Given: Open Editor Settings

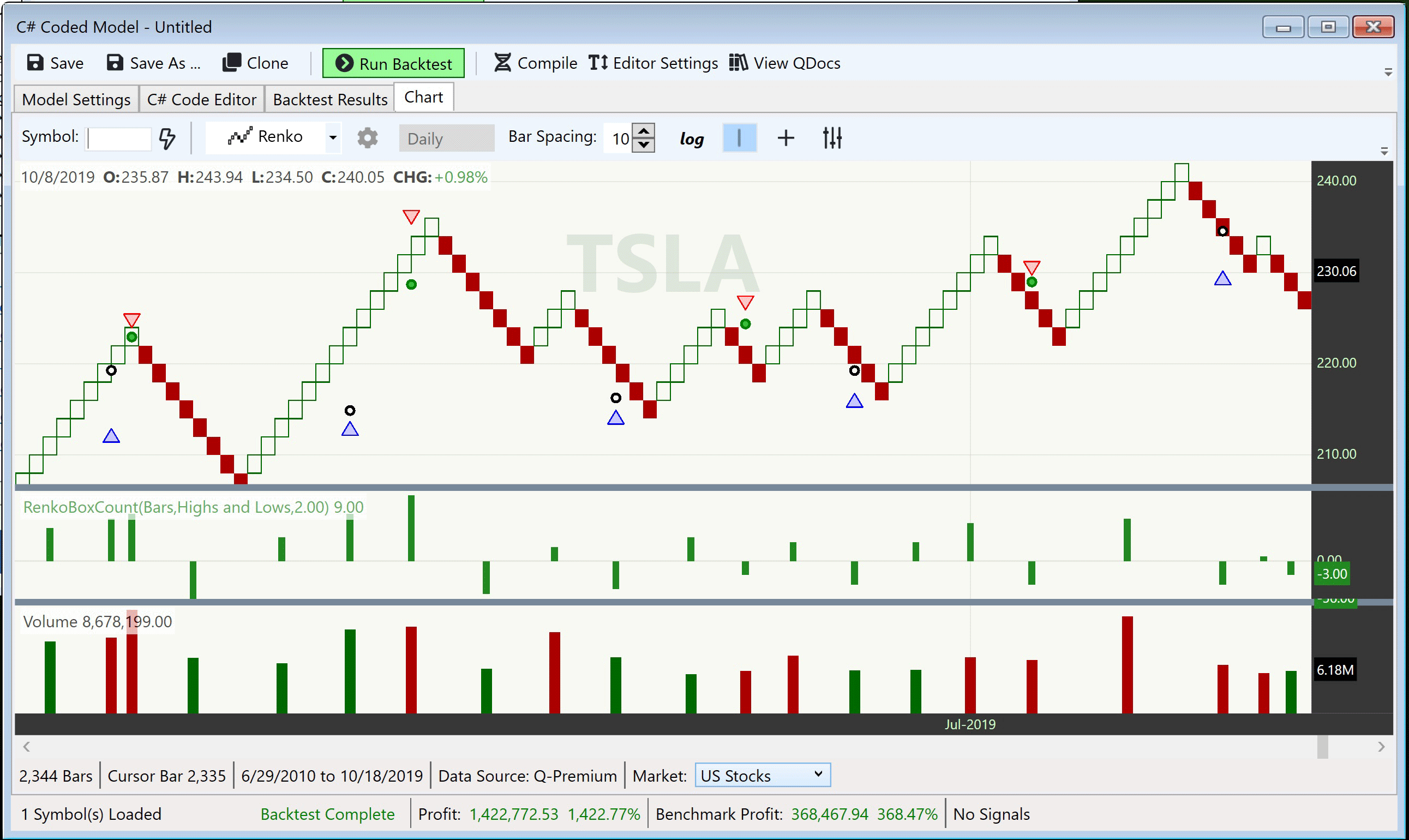Looking at the screenshot, I should coord(653,63).
